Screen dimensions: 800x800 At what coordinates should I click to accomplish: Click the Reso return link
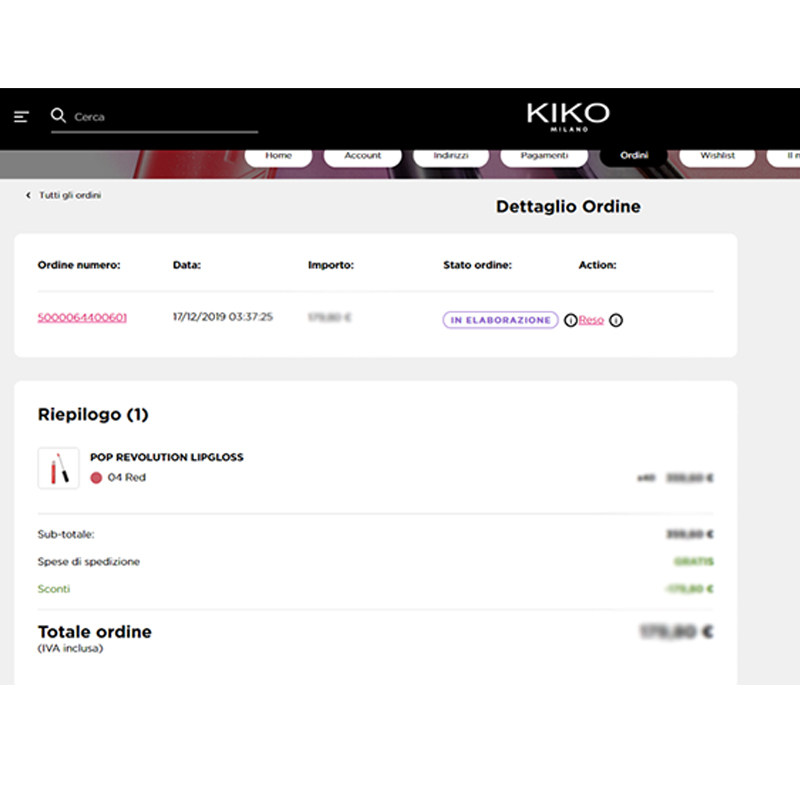(x=591, y=320)
